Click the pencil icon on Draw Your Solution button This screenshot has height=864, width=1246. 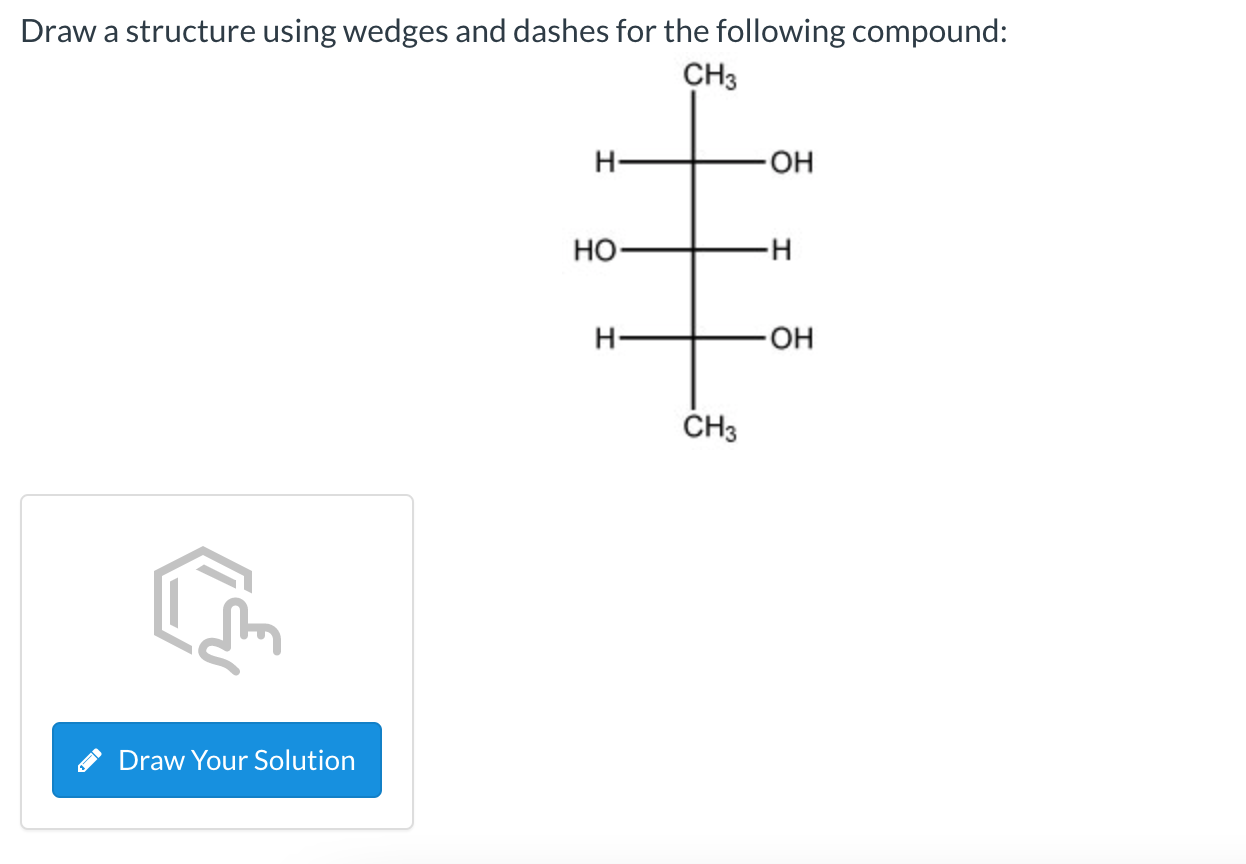(x=90, y=760)
